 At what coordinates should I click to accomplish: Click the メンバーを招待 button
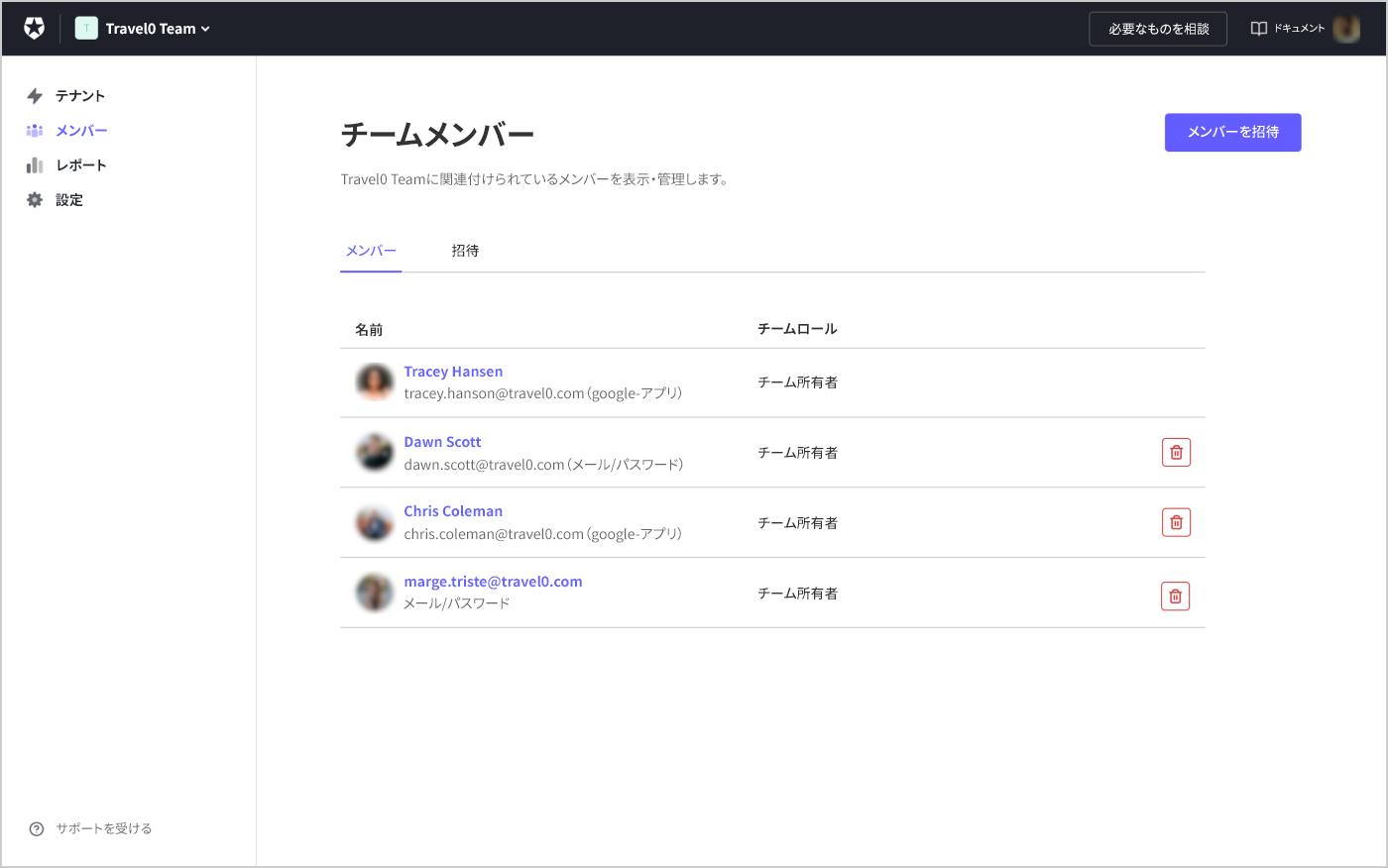1232,132
